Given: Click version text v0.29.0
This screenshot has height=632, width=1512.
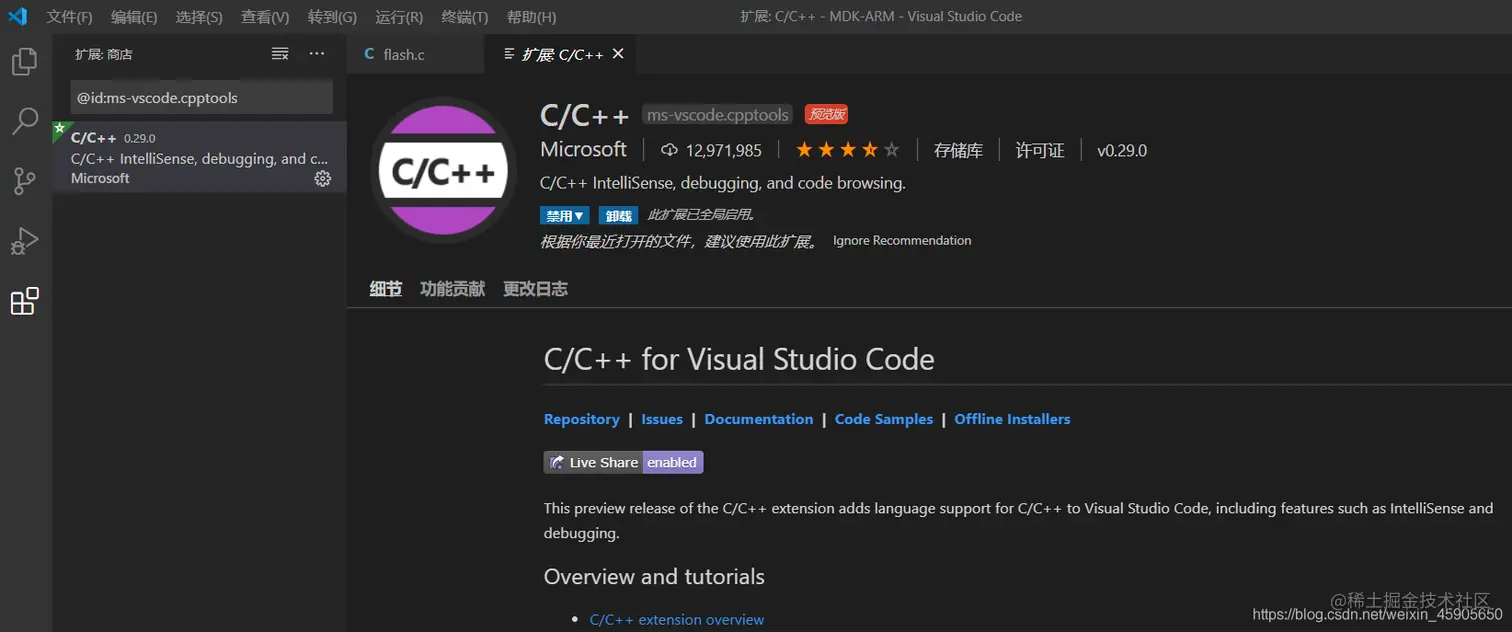Looking at the screenshot, I should pos(1122,151).
